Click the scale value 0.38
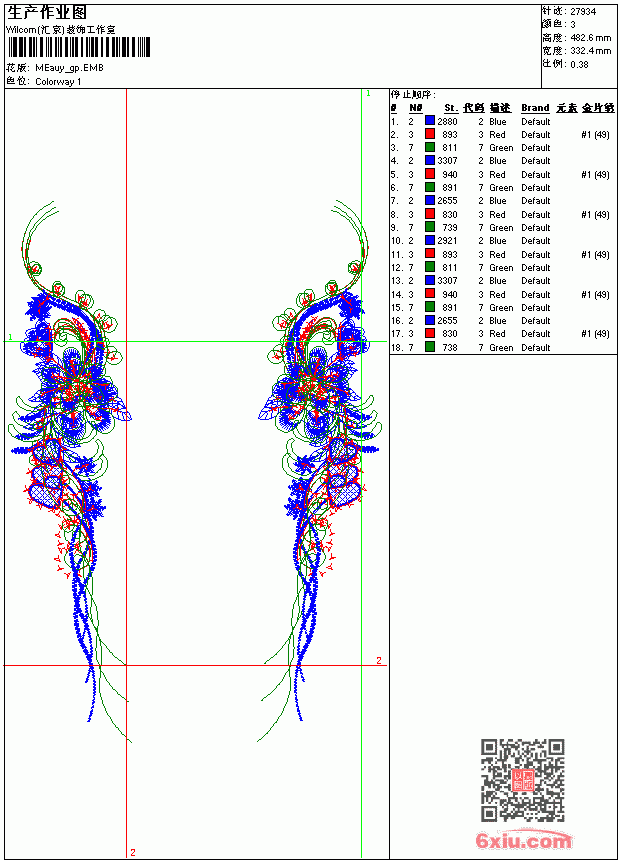 point(579,64)
